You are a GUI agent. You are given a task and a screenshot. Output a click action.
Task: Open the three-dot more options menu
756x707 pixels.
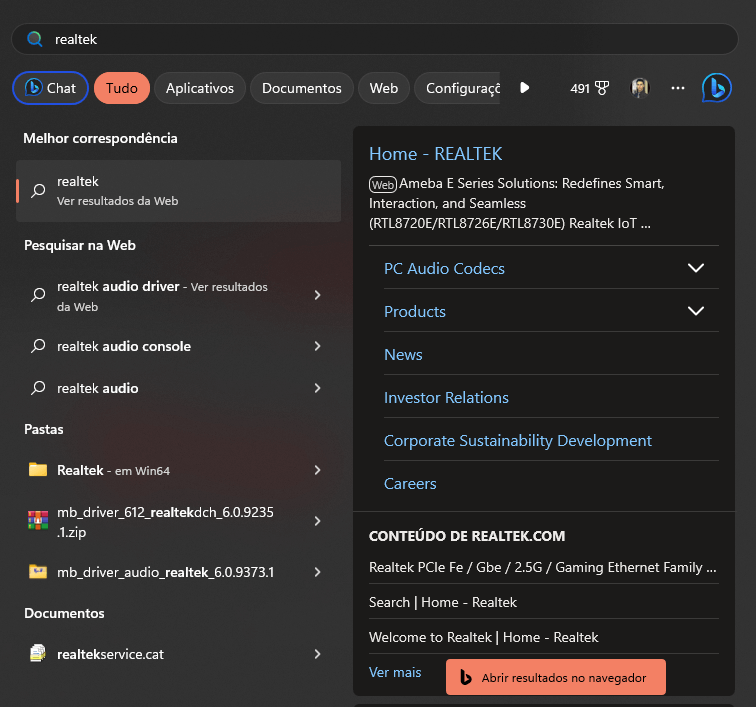point(677,88)
